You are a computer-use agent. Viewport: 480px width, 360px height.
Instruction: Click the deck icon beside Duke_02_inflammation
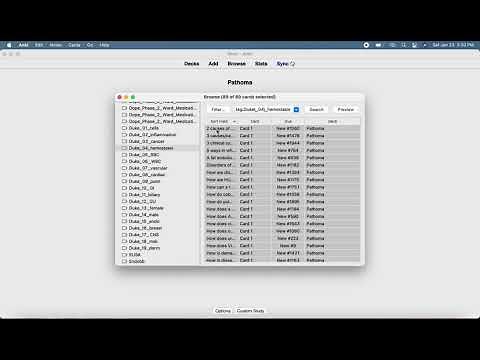point(124,135)
